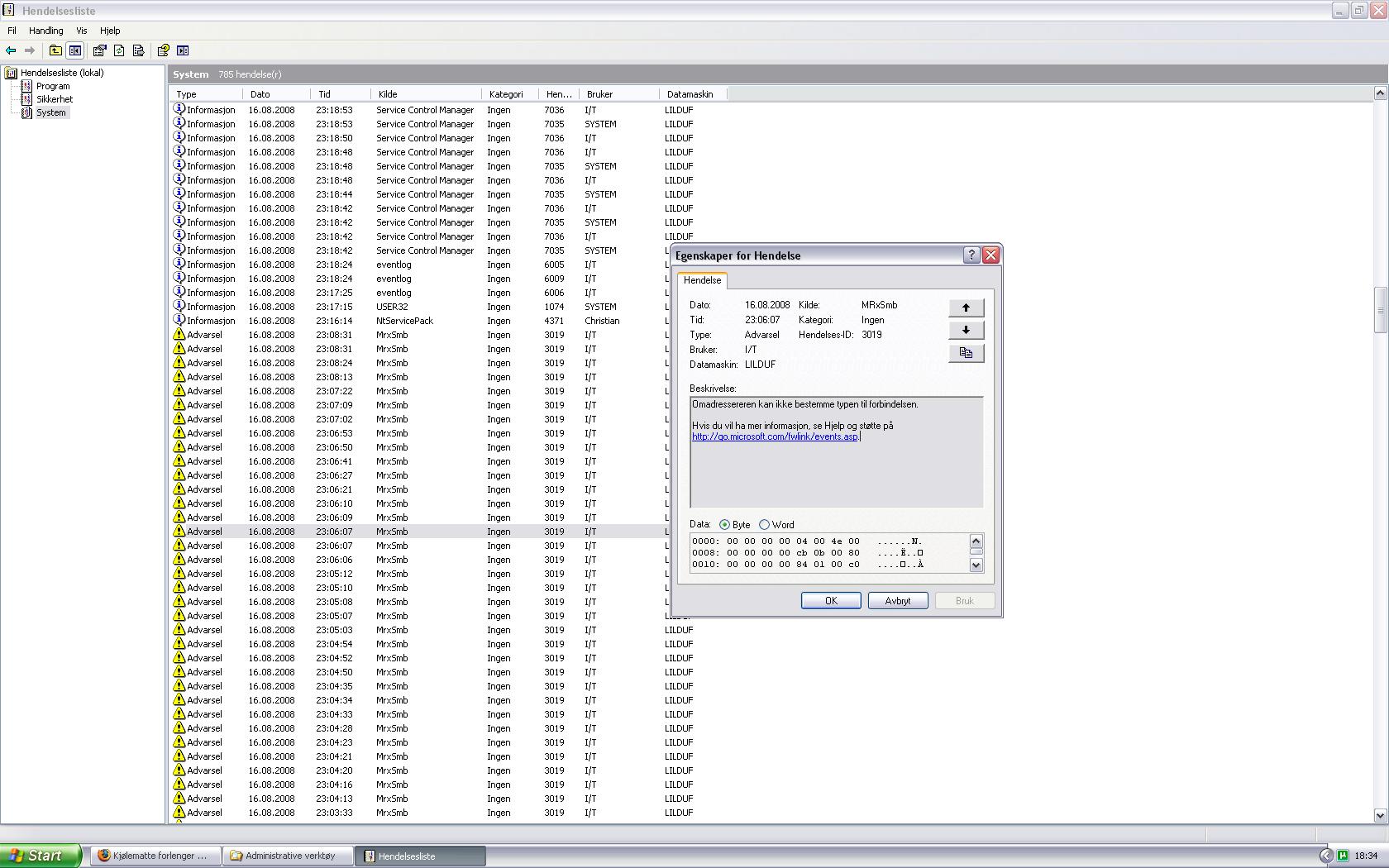
Task: Open the Fil menu
Action: [x=12, y=31]
